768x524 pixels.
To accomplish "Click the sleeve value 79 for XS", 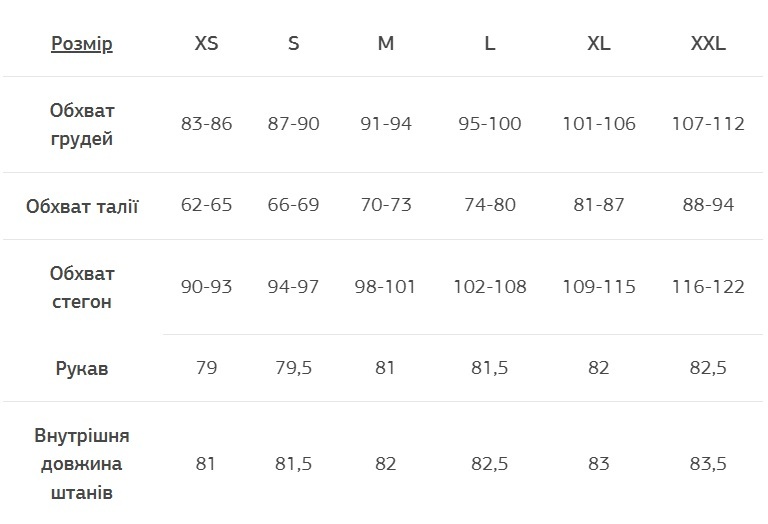I will tap(207, 369).
